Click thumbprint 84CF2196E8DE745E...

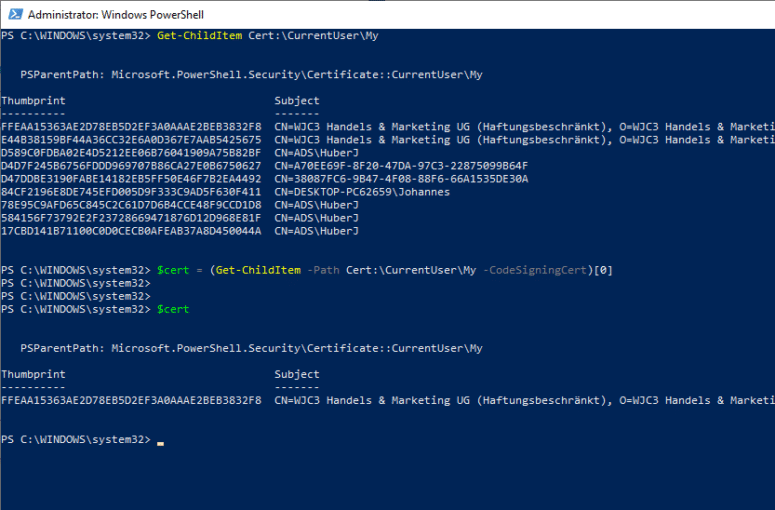pos(131,192)
